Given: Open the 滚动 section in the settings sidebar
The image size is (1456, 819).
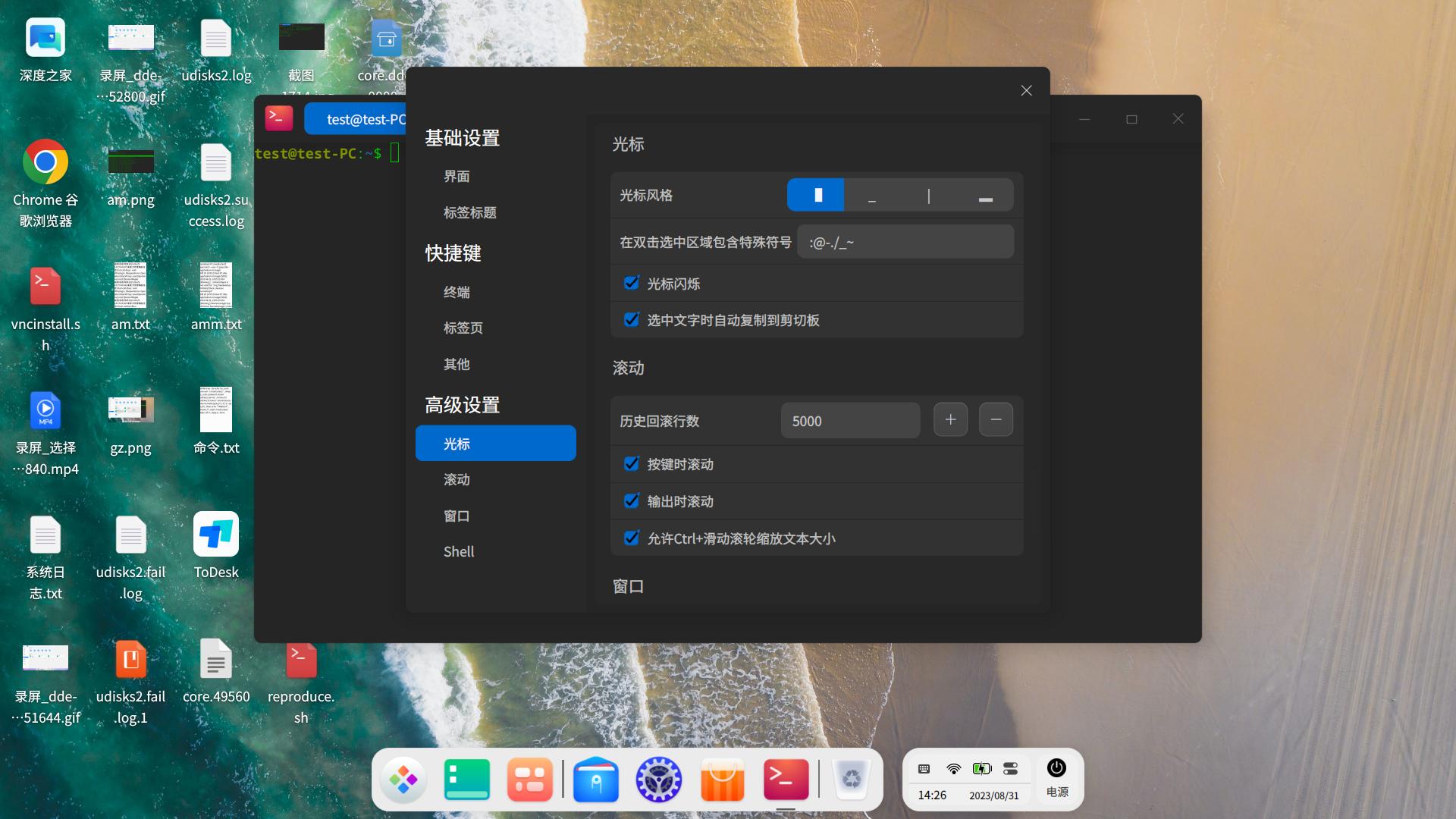Looking at the screenshot, I should point(456,479).
